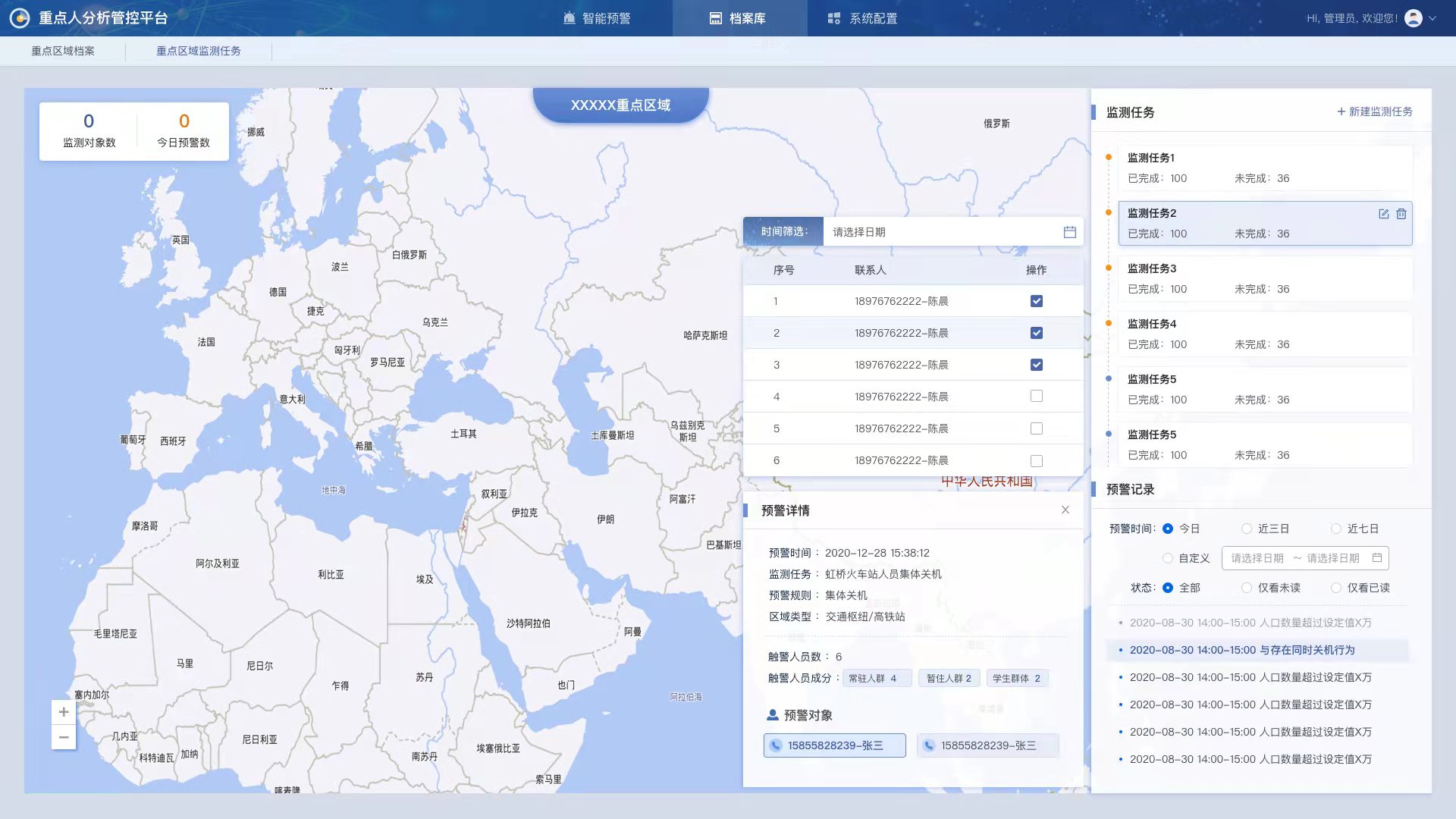Expand the user account dropdown arrow
1456x819 pixels.
pos(1432,18)
